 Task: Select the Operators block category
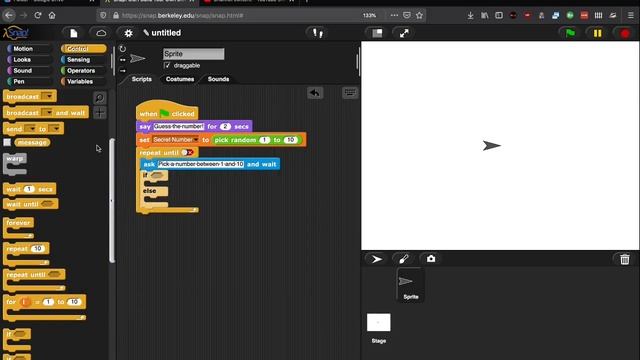click(83, 71)
